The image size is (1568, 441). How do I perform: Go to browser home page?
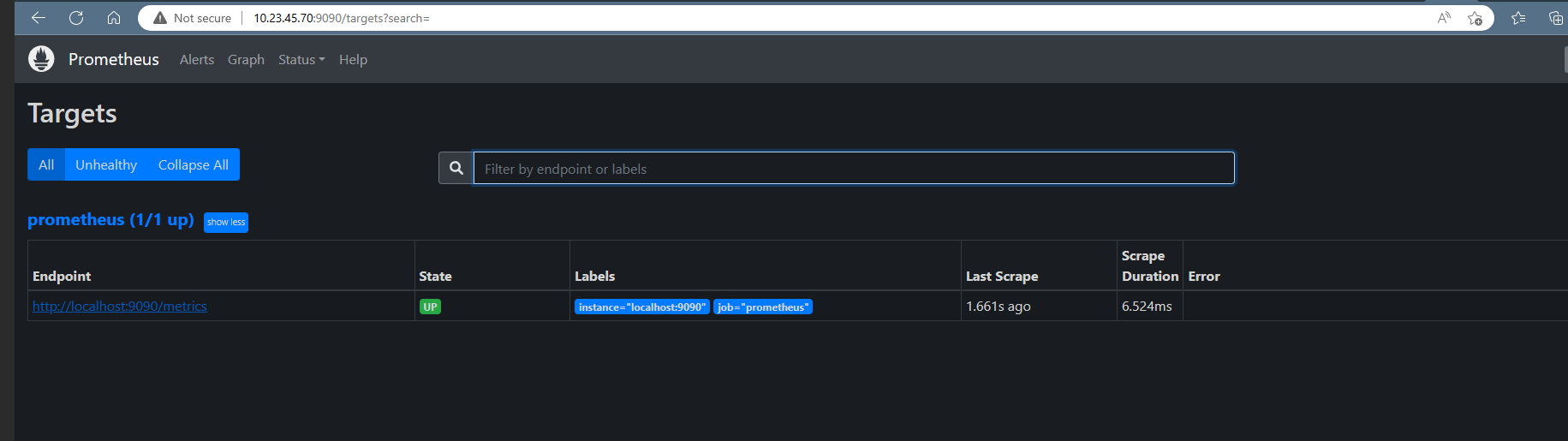pyautogui.click(x=113, y=18)
